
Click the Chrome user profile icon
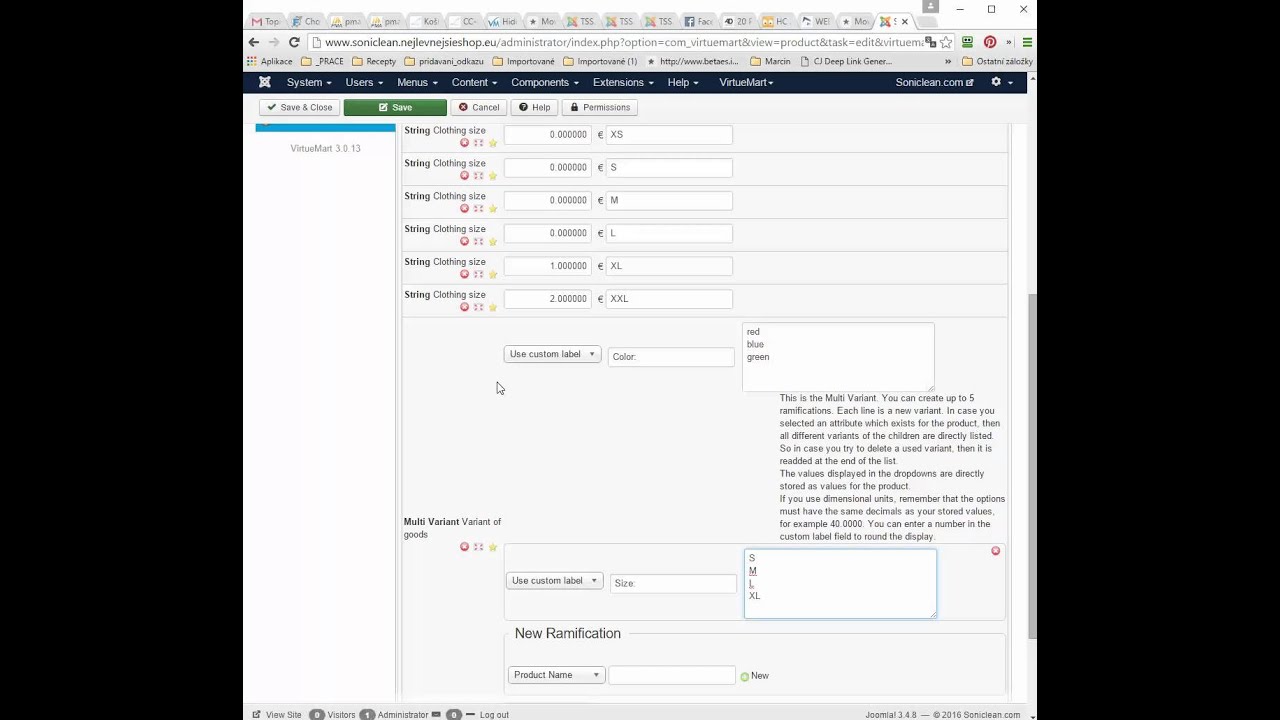coord(932,7)
